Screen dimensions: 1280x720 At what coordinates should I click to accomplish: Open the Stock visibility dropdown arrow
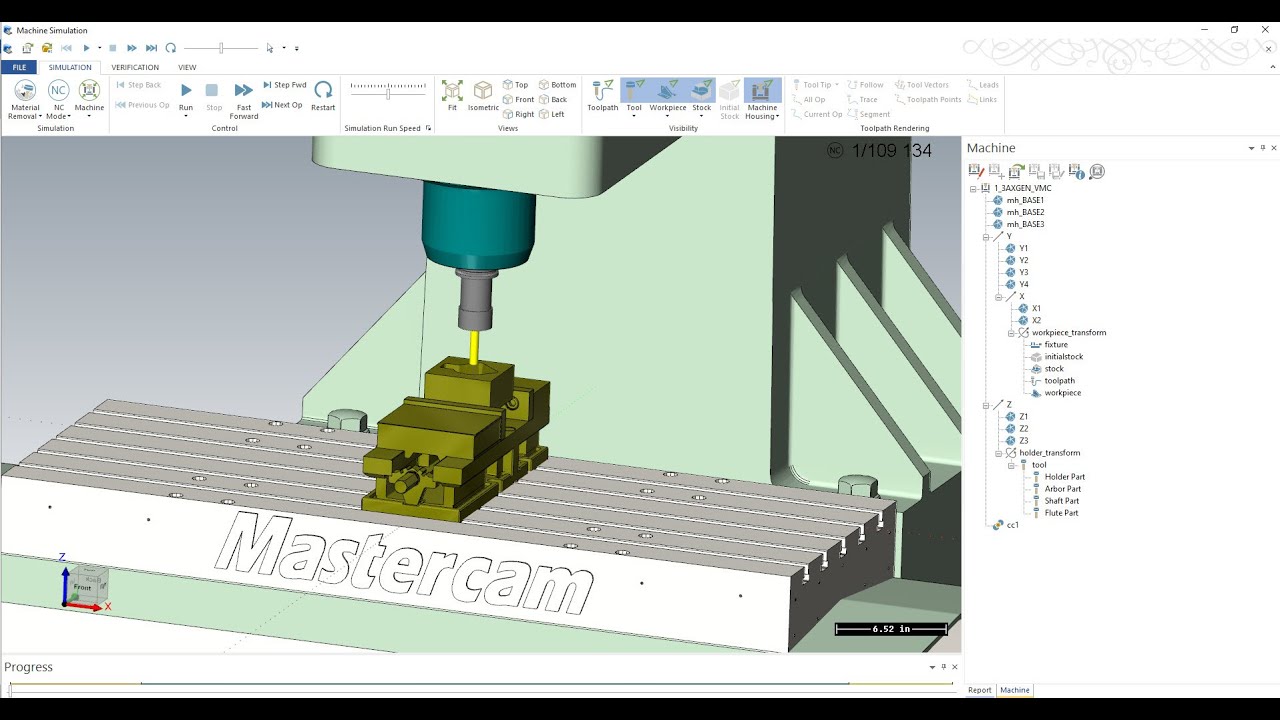(x=702, y=116)
